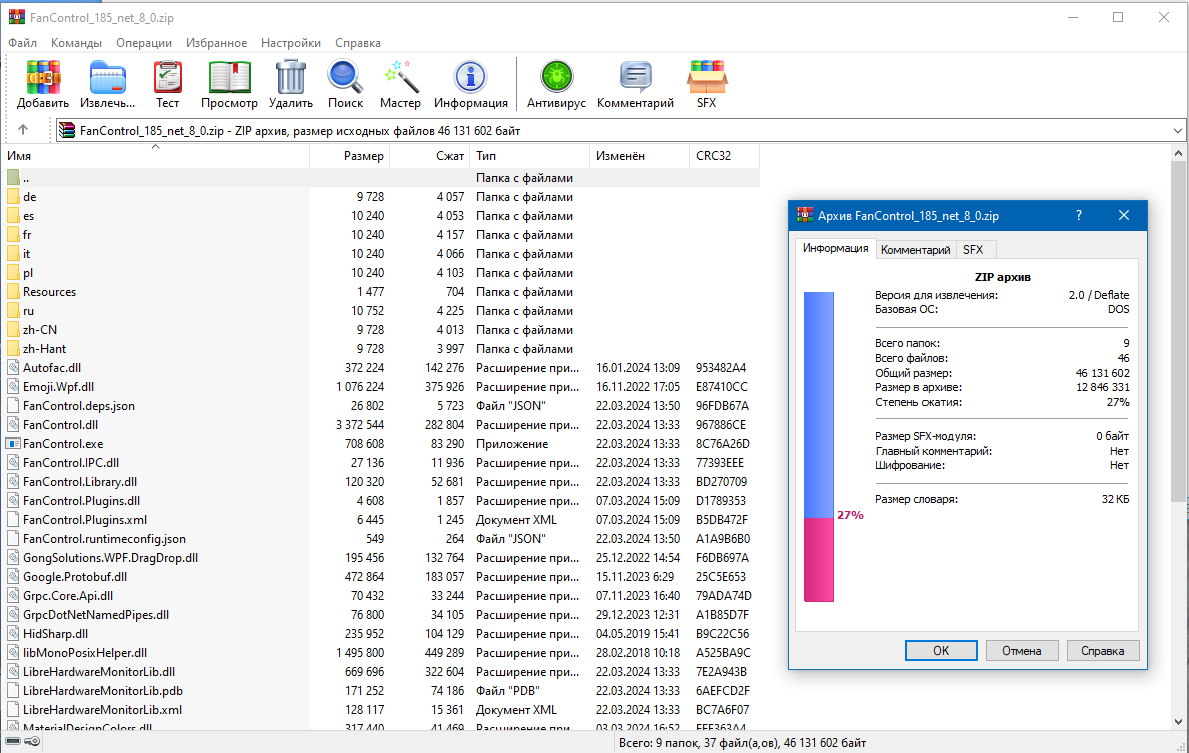Screen dimensions: 1189x753
Task: Click the Извлечь (Extract) toolbar icon
Action: coord(108,77)
